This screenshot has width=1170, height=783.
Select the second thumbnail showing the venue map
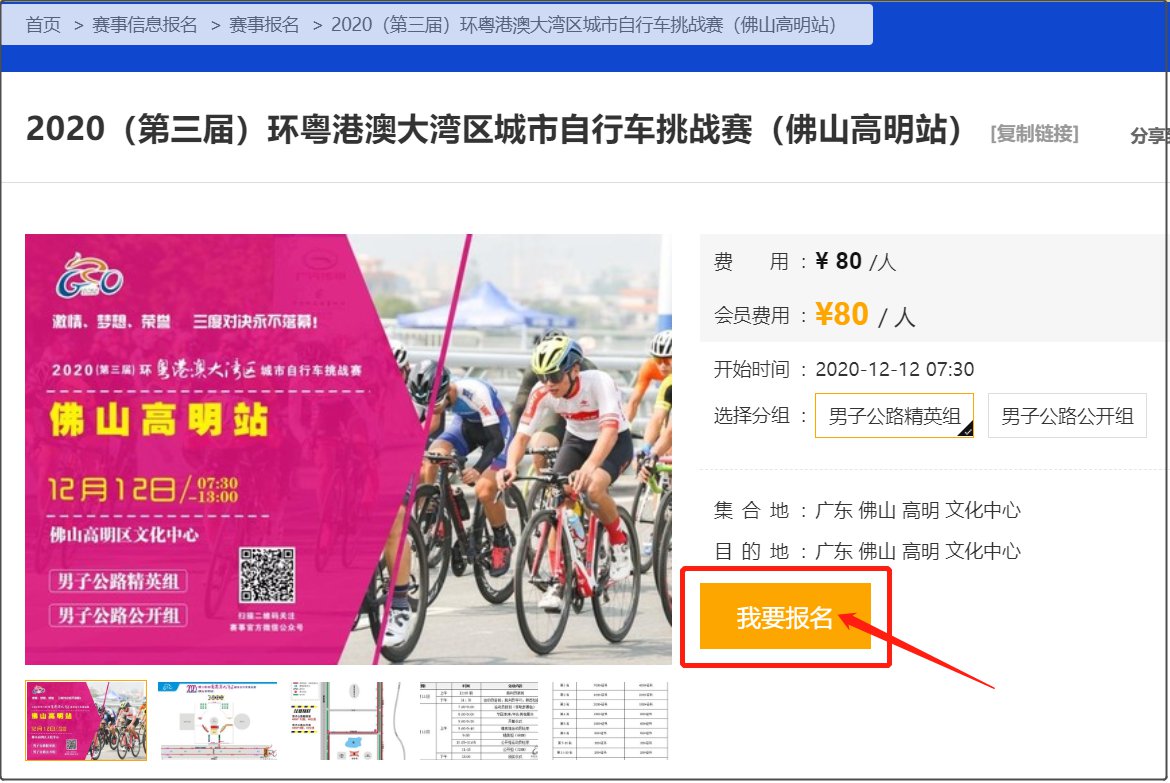[x=217, y=720]
